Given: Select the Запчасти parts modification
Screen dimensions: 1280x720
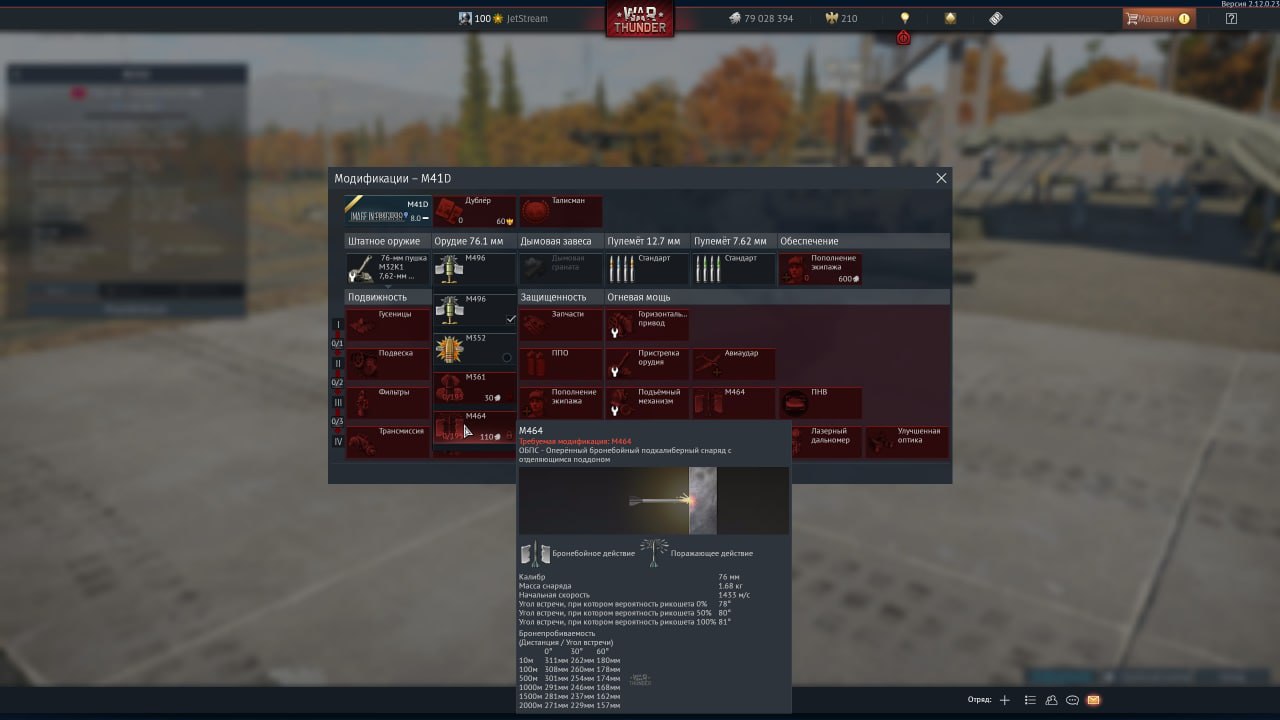Looking at the screenshot, I should click(561, 324).
